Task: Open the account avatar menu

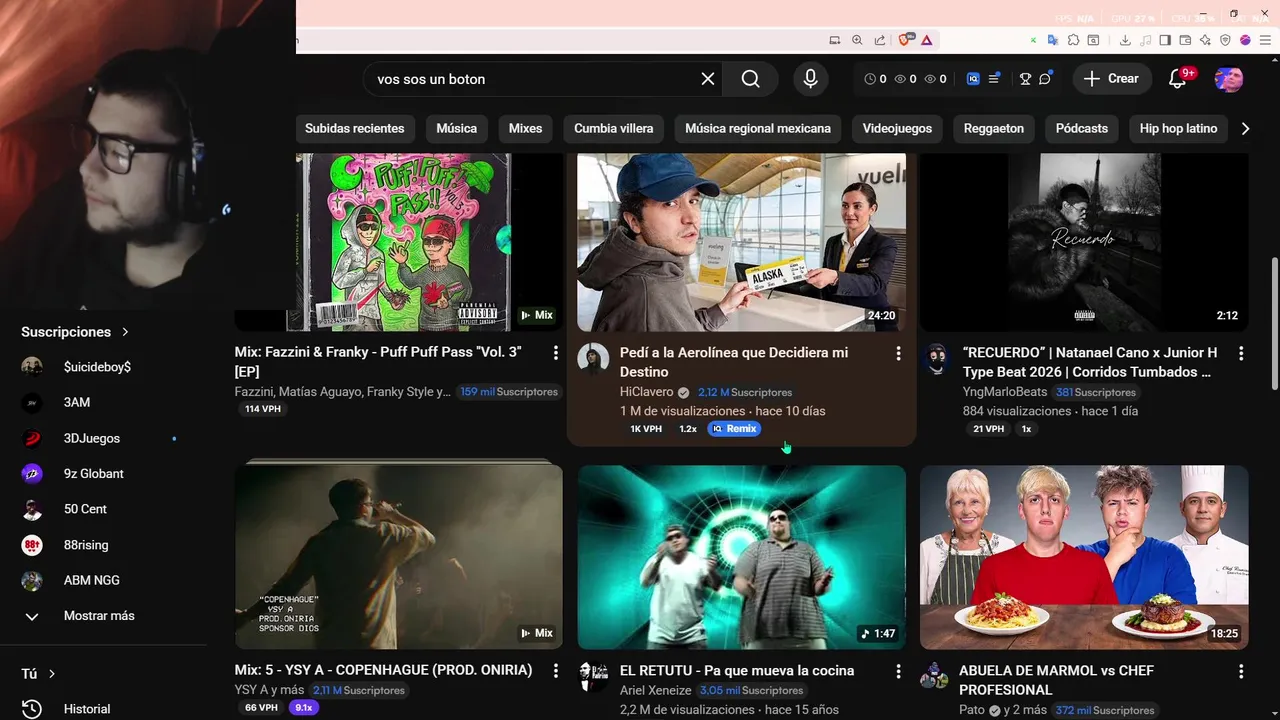Action: point(1229,79)
